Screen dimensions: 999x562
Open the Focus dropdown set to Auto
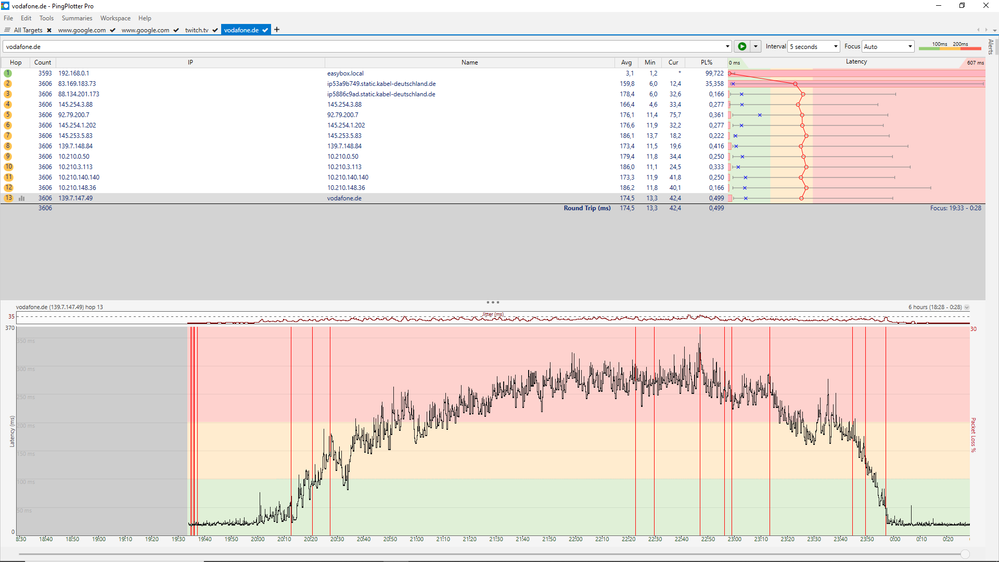point(887,46)
